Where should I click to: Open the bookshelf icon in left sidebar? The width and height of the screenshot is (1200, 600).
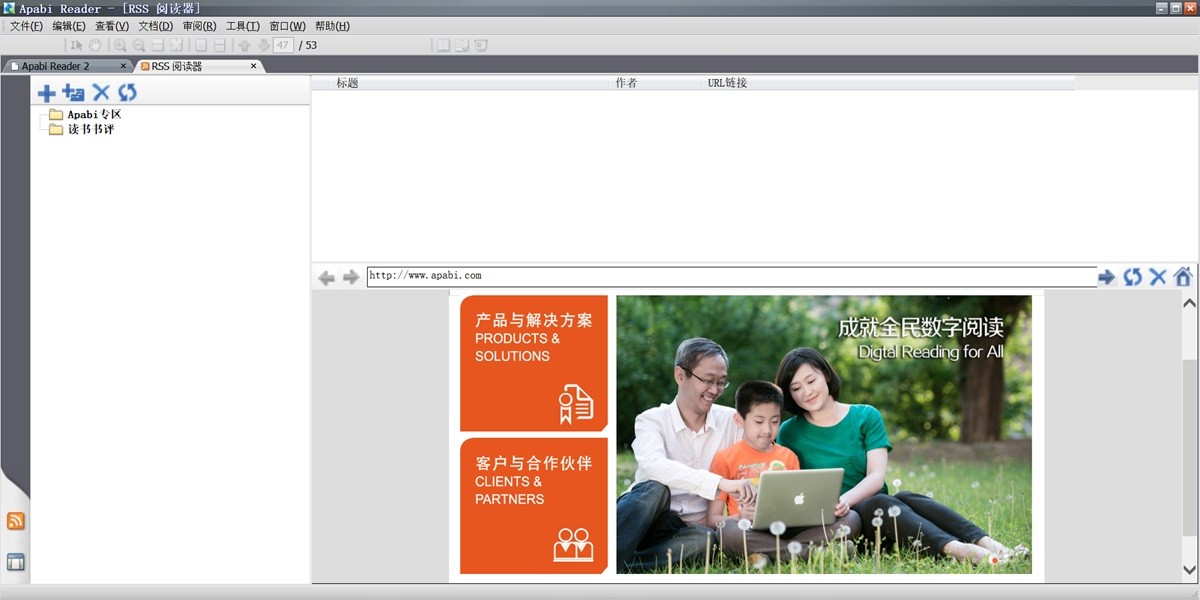click(x=16, y=561)
